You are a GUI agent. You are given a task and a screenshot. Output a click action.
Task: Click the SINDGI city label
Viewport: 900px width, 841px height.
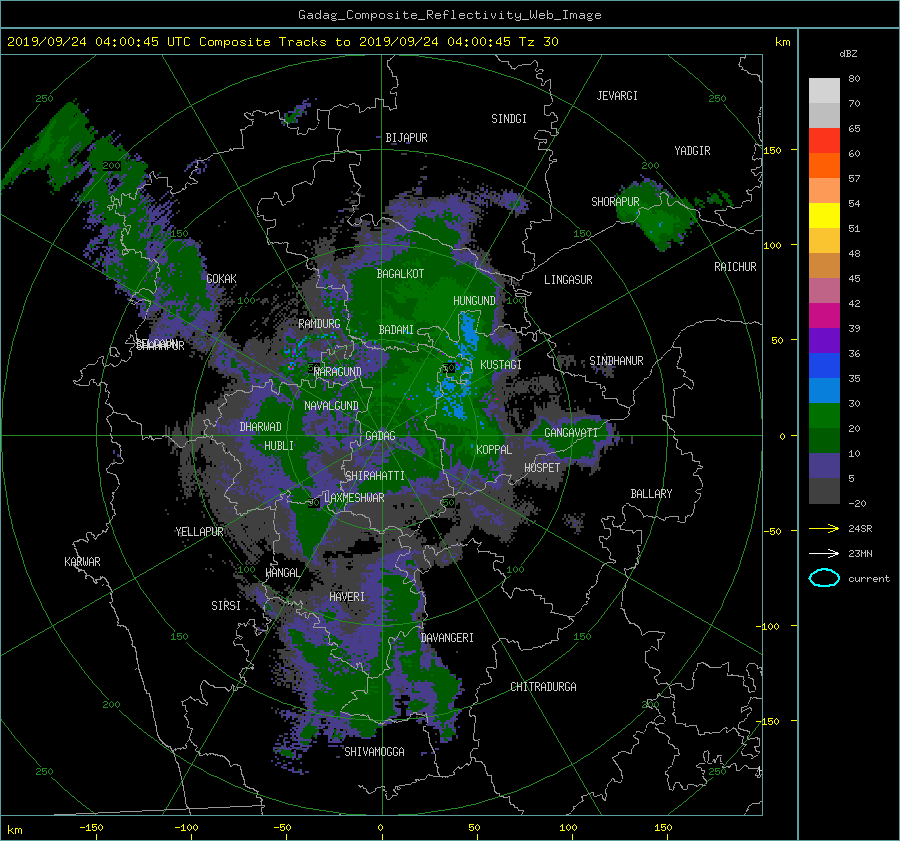click(509, 119)
